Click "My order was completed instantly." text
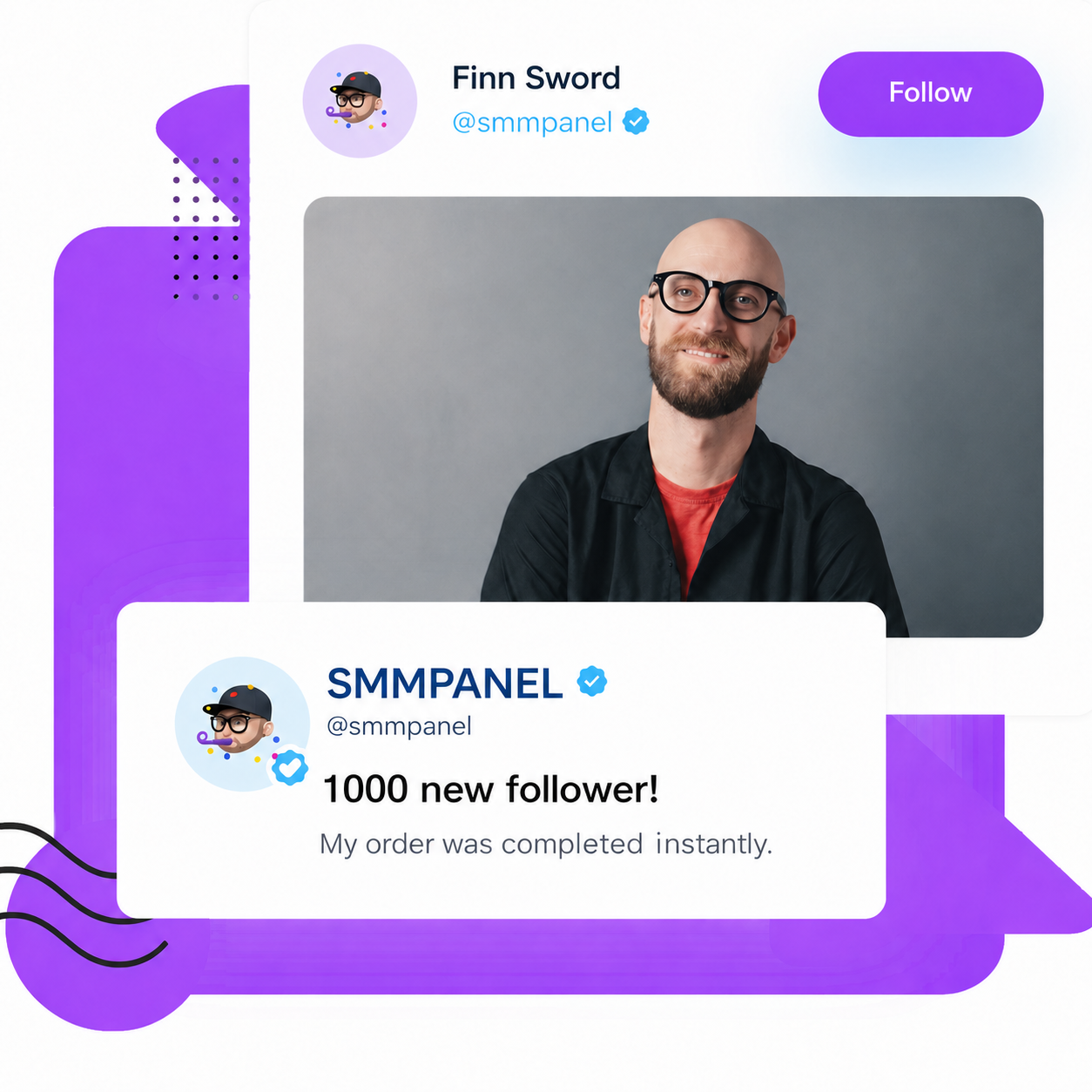The image size is (1092, 1092). pyautogui.click(x=546, y=844)
